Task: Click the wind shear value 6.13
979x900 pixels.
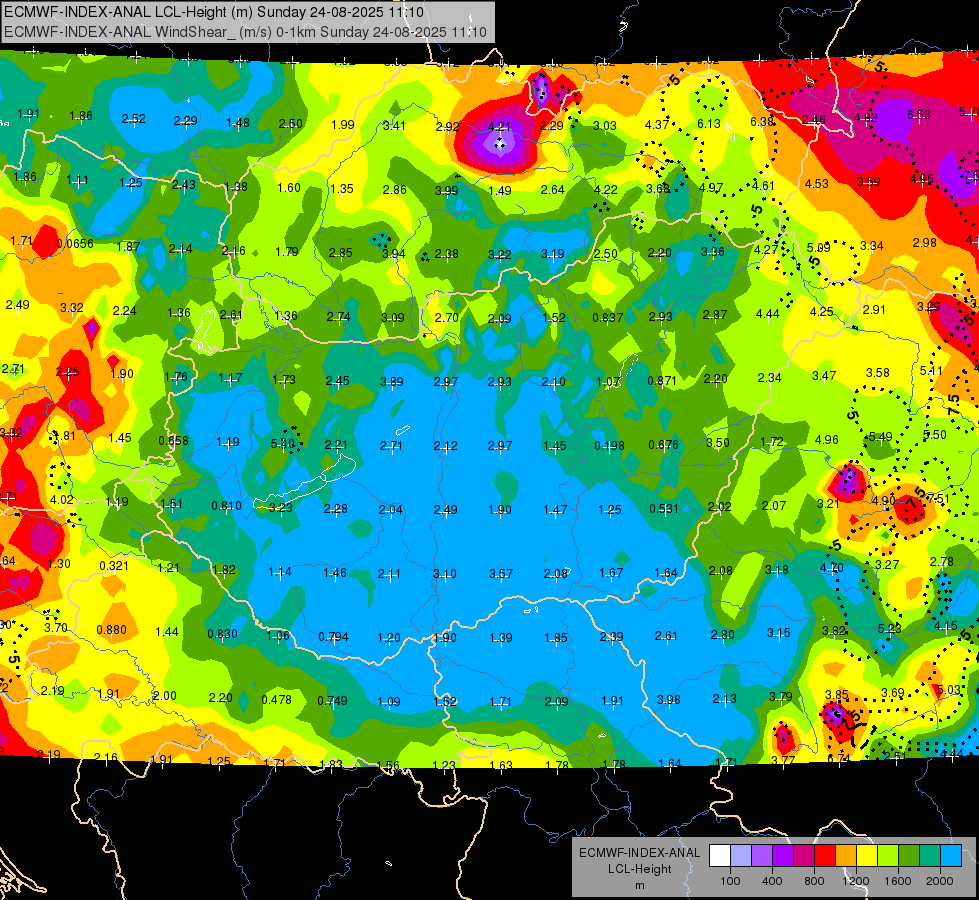Action: click(x=709, y=124)
